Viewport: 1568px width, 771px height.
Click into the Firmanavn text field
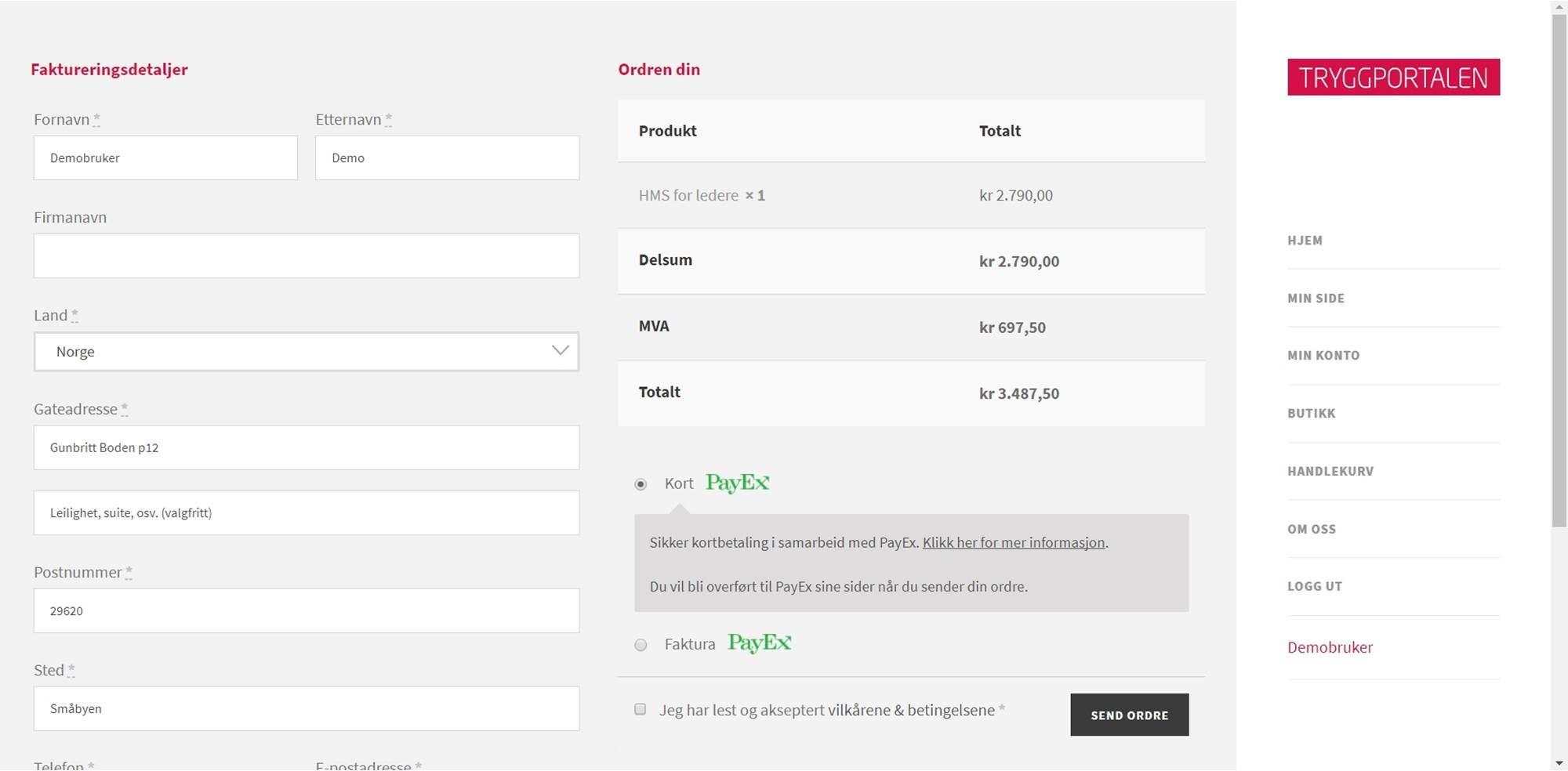click(306, 255)
